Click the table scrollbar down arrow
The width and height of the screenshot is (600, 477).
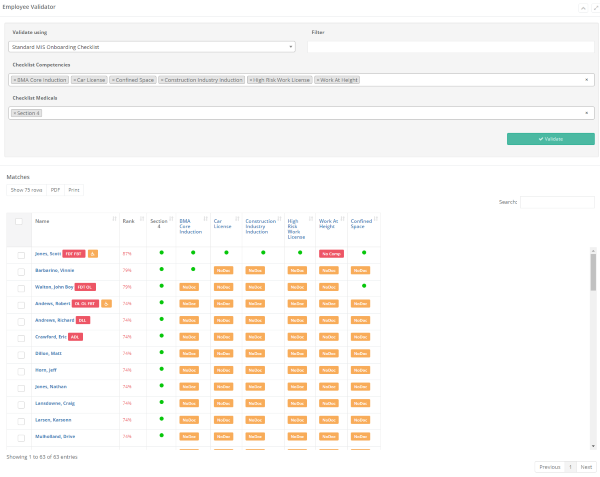[x=593, y=446]
